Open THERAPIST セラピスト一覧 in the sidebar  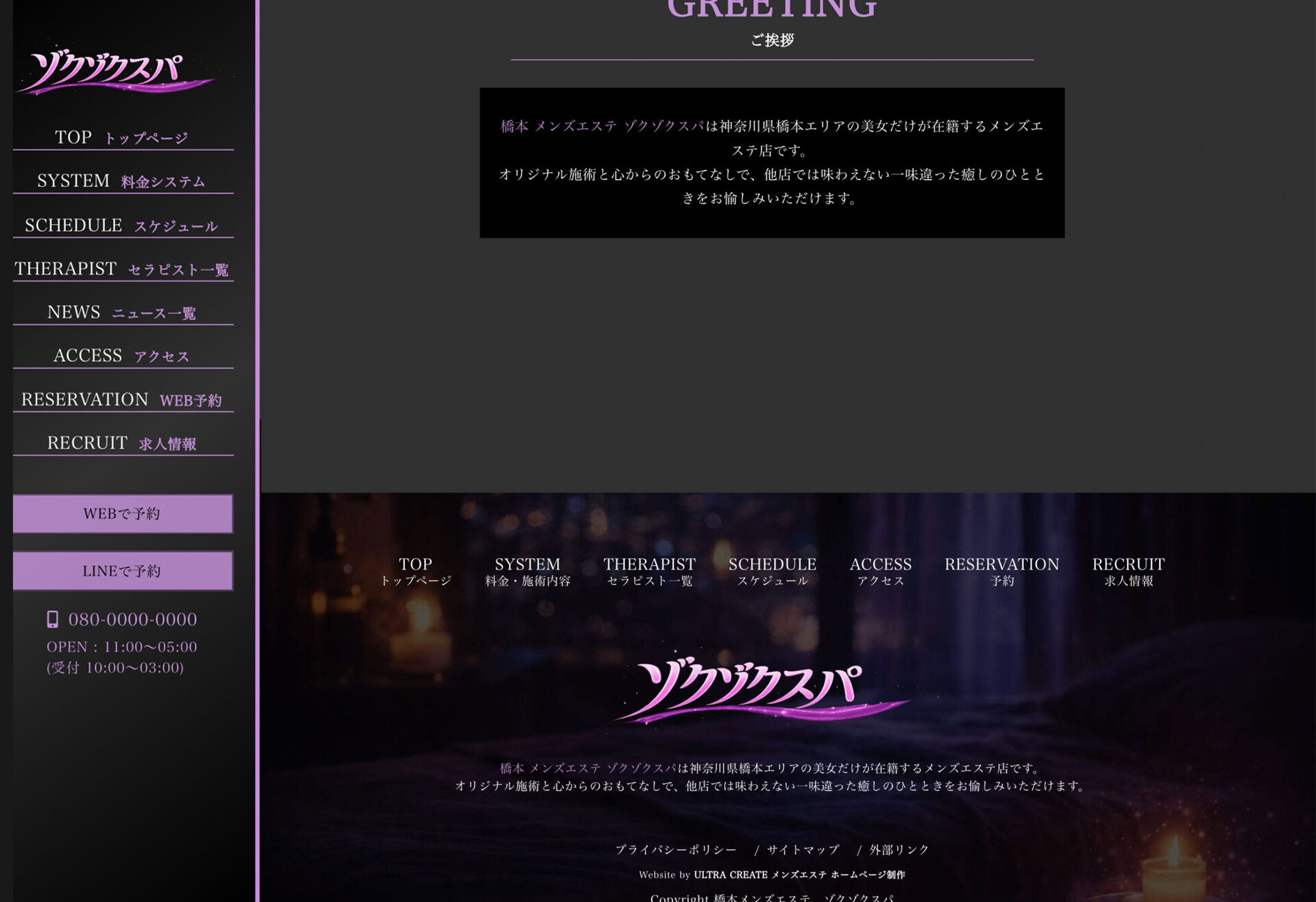pyautogui.click(x=123, y=269)
